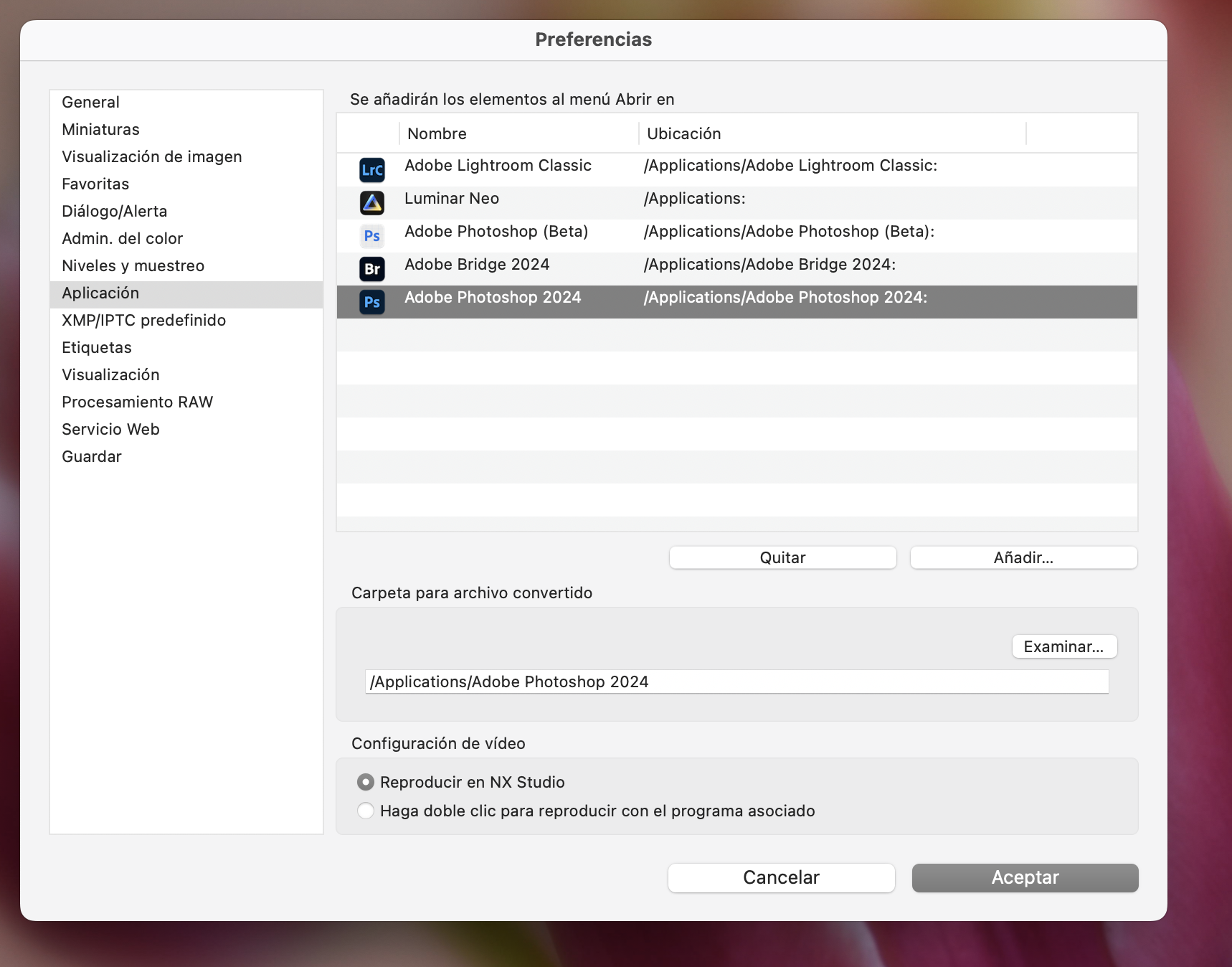Image resolution: width=1232 pixels, height=967 pixels.
Task: Open Visualización de imagen settings
Action: pos(186,156)
